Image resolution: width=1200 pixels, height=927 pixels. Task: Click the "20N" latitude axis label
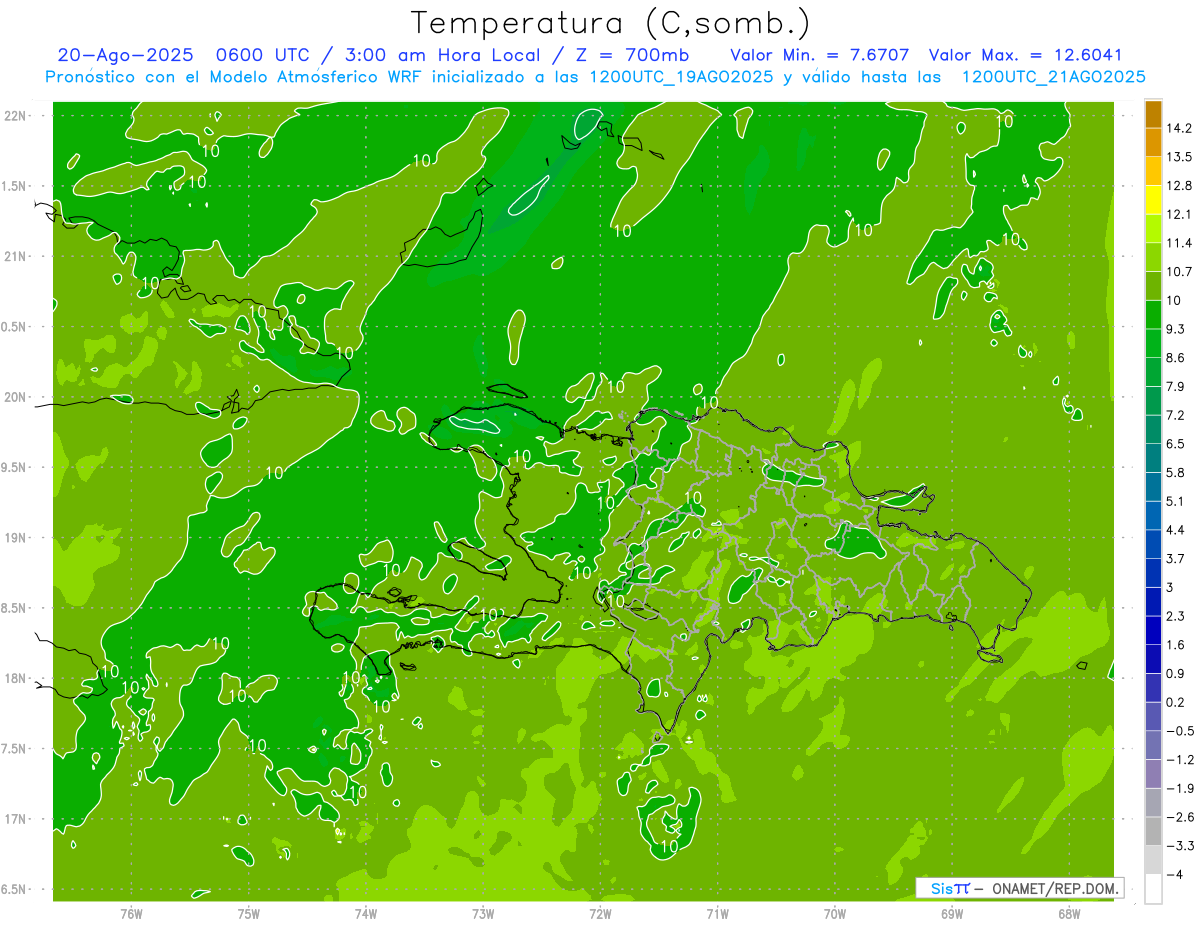(x=15, y=397)
